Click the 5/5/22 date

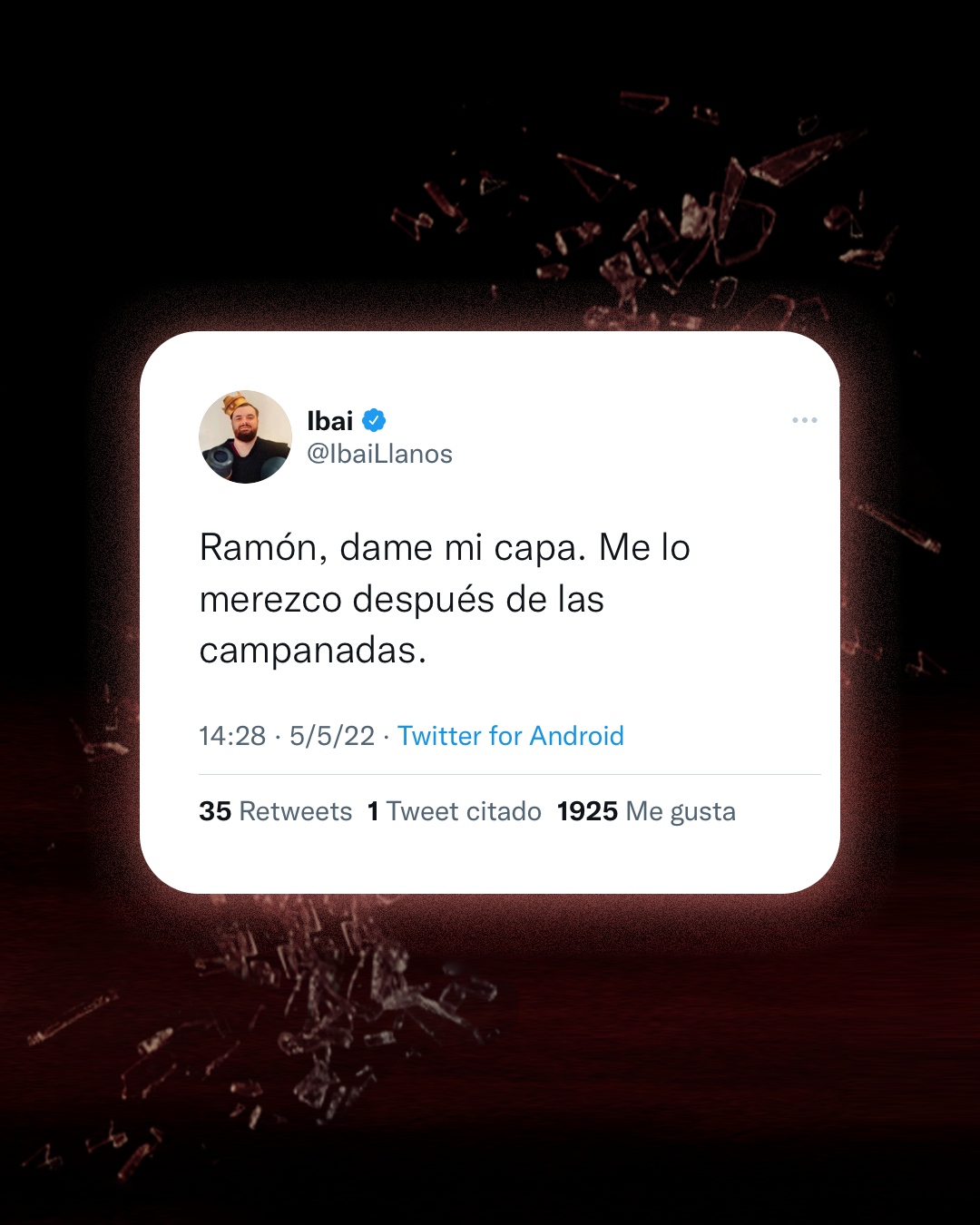coord(332,735)
